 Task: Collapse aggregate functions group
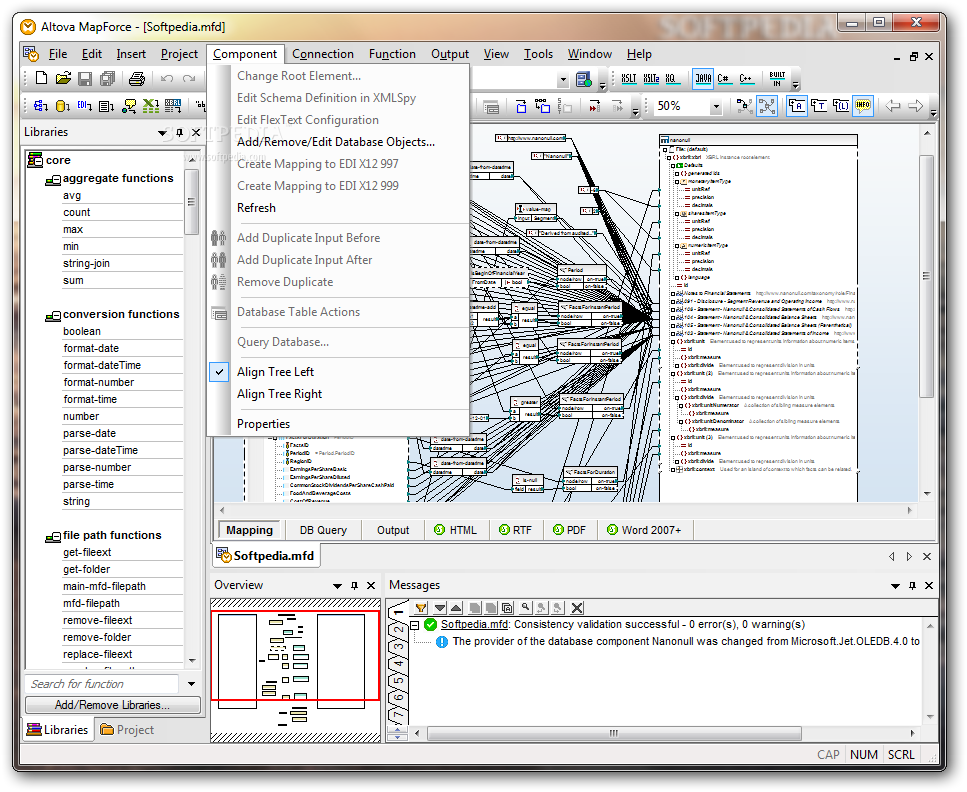52,181
